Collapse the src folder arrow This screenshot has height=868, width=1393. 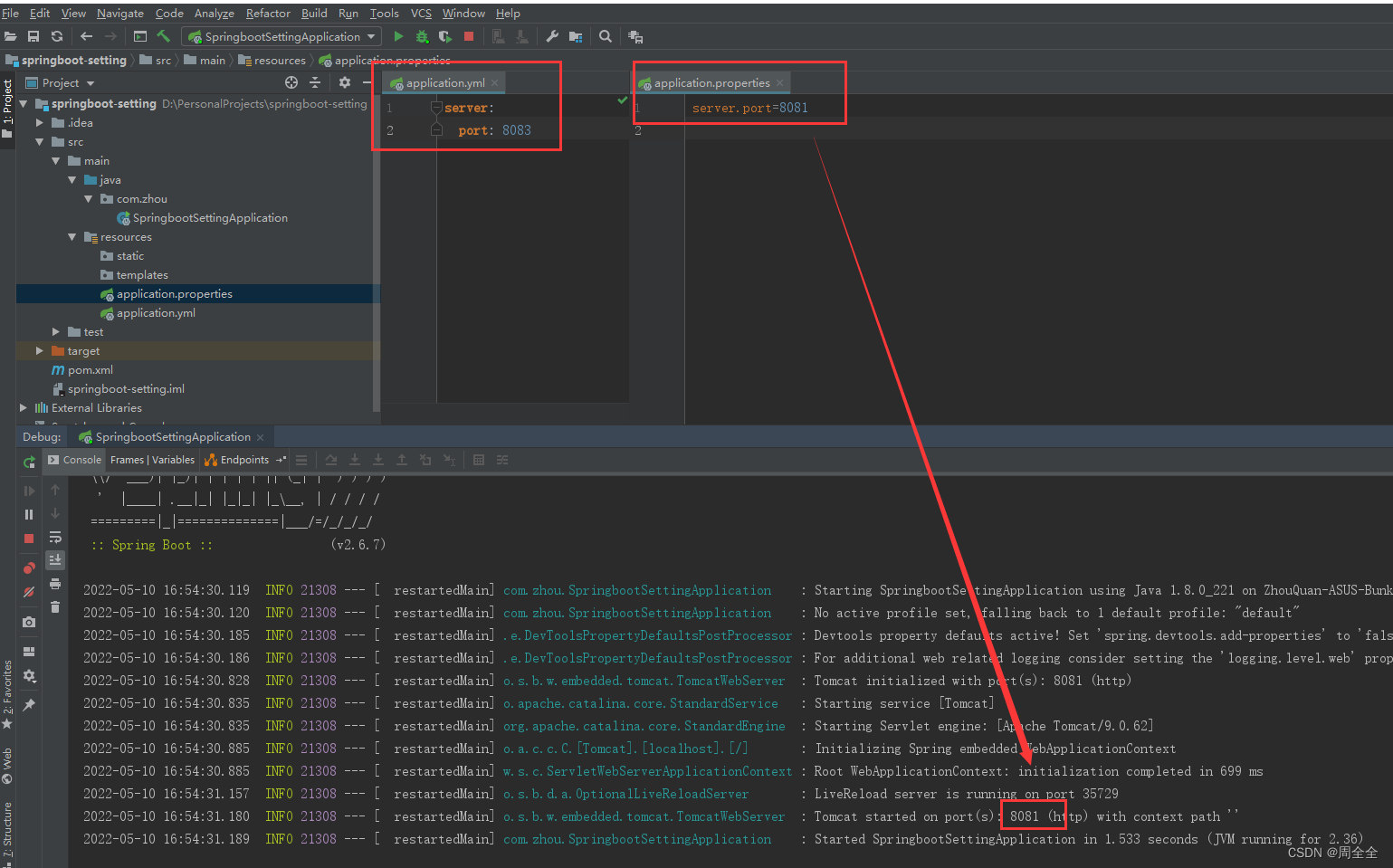click(x=40, y=142)
